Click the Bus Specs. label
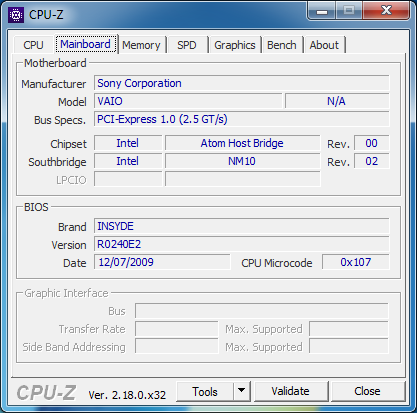 (x=60, y=120)
